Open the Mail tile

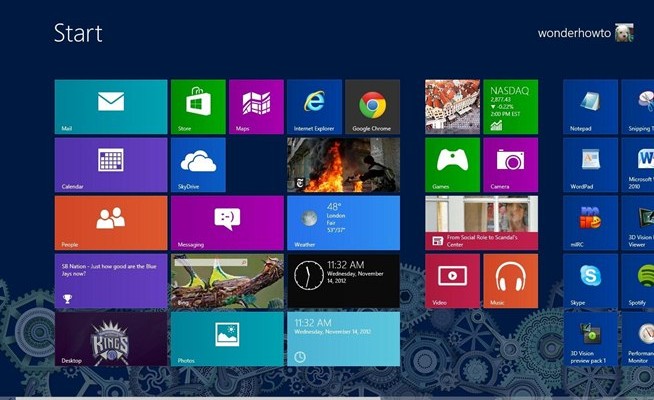[x=111, y=106]
